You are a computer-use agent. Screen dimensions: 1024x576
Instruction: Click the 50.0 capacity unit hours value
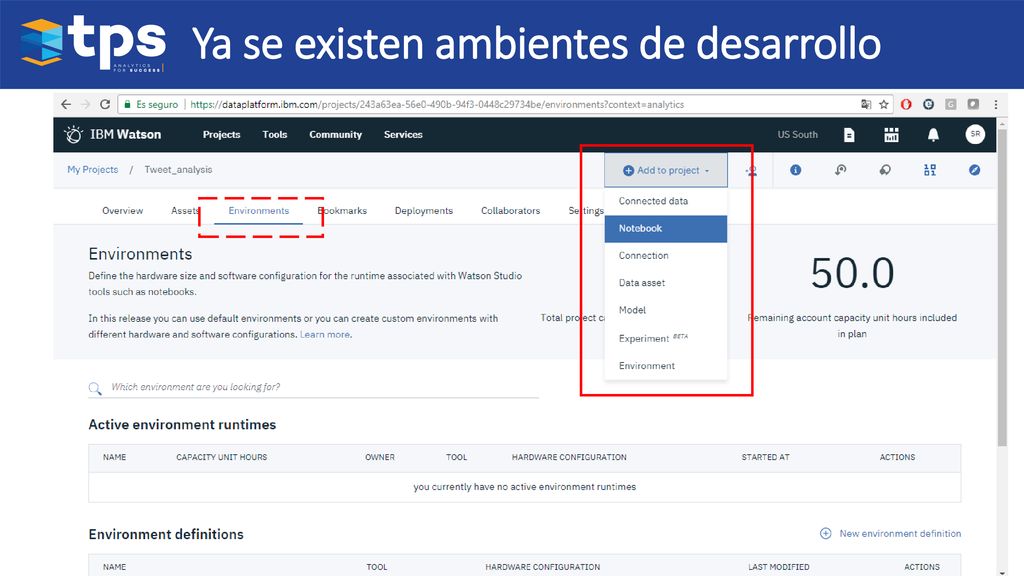(852, 273)
